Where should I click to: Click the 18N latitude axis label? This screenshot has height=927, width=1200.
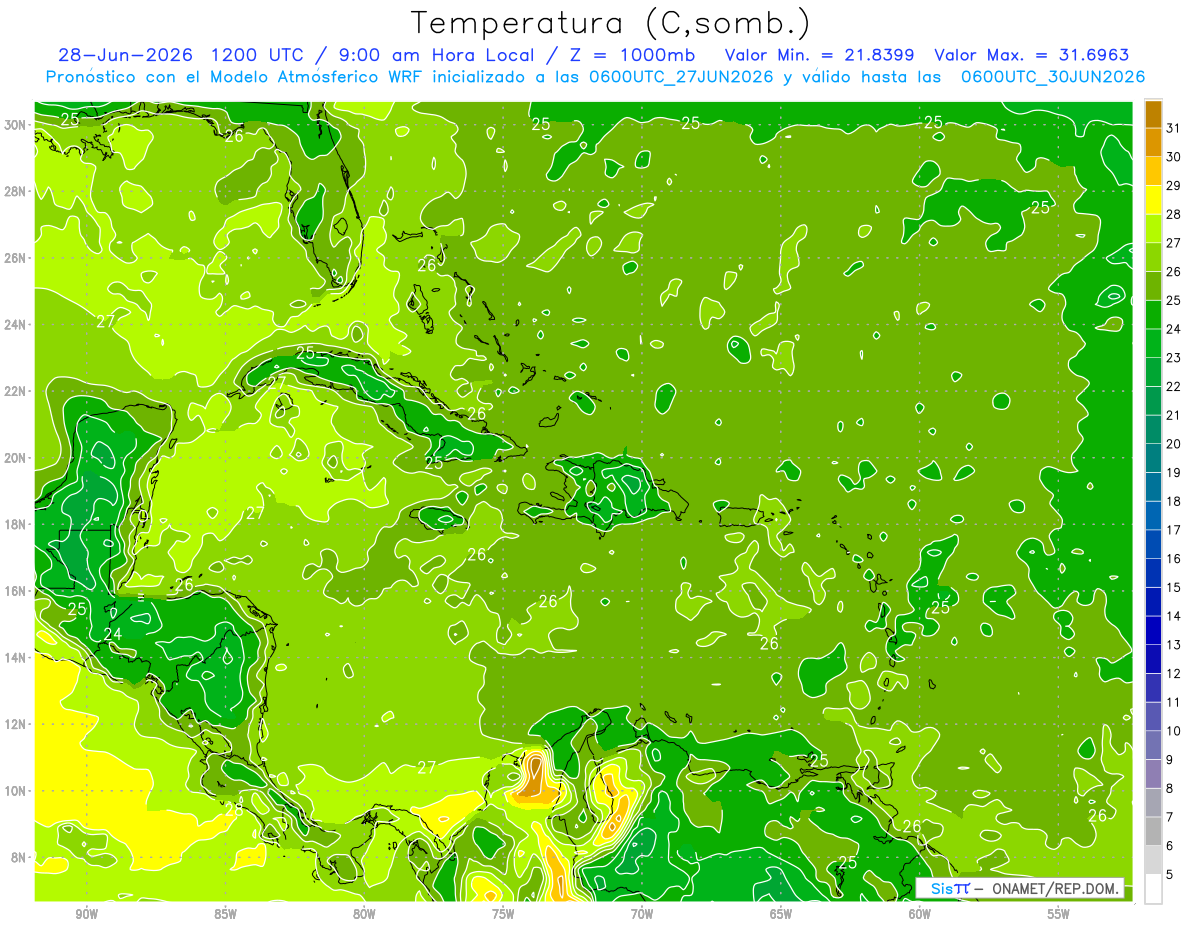tap(15, 524)
